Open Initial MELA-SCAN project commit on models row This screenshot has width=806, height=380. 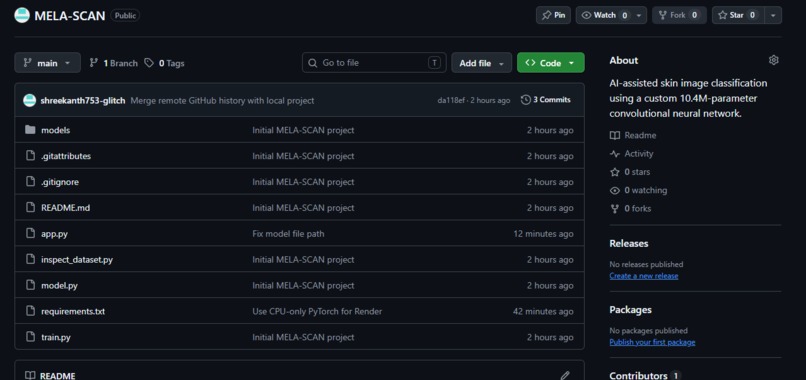[303, 130]
